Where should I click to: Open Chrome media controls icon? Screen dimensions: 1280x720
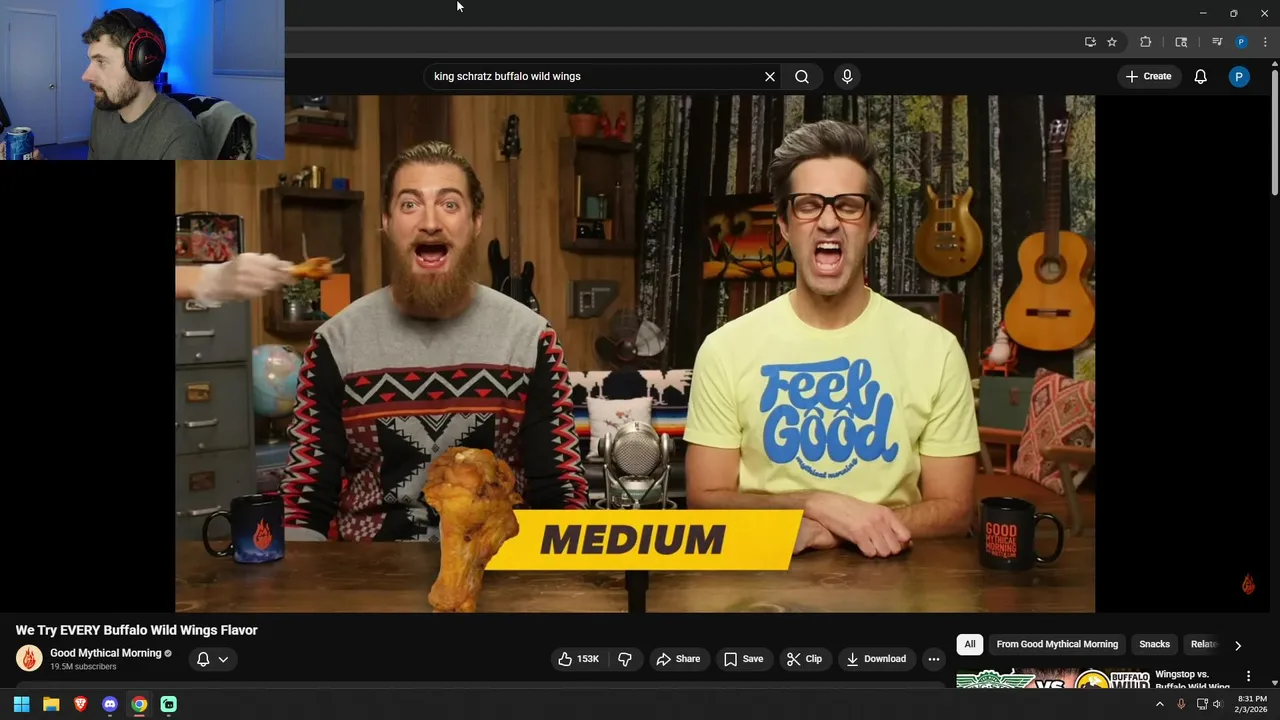point(1217,42)
